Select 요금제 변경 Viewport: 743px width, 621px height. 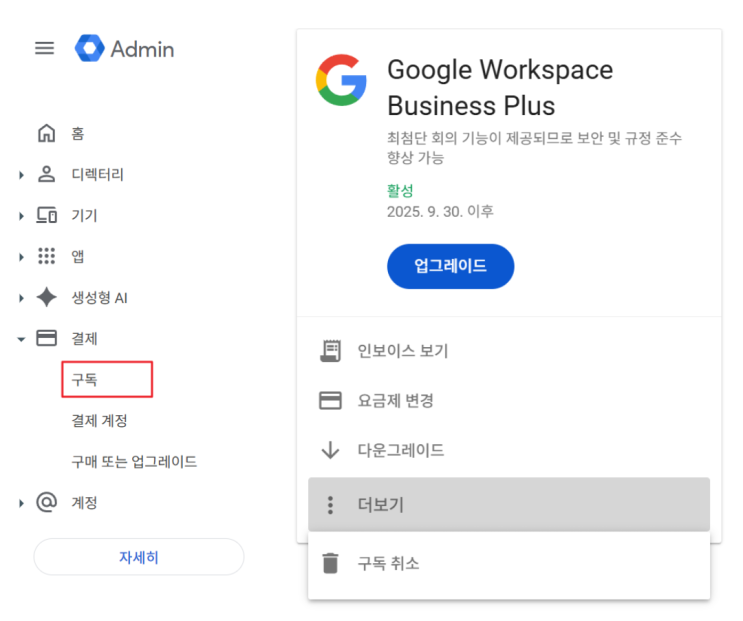[396, 400]
